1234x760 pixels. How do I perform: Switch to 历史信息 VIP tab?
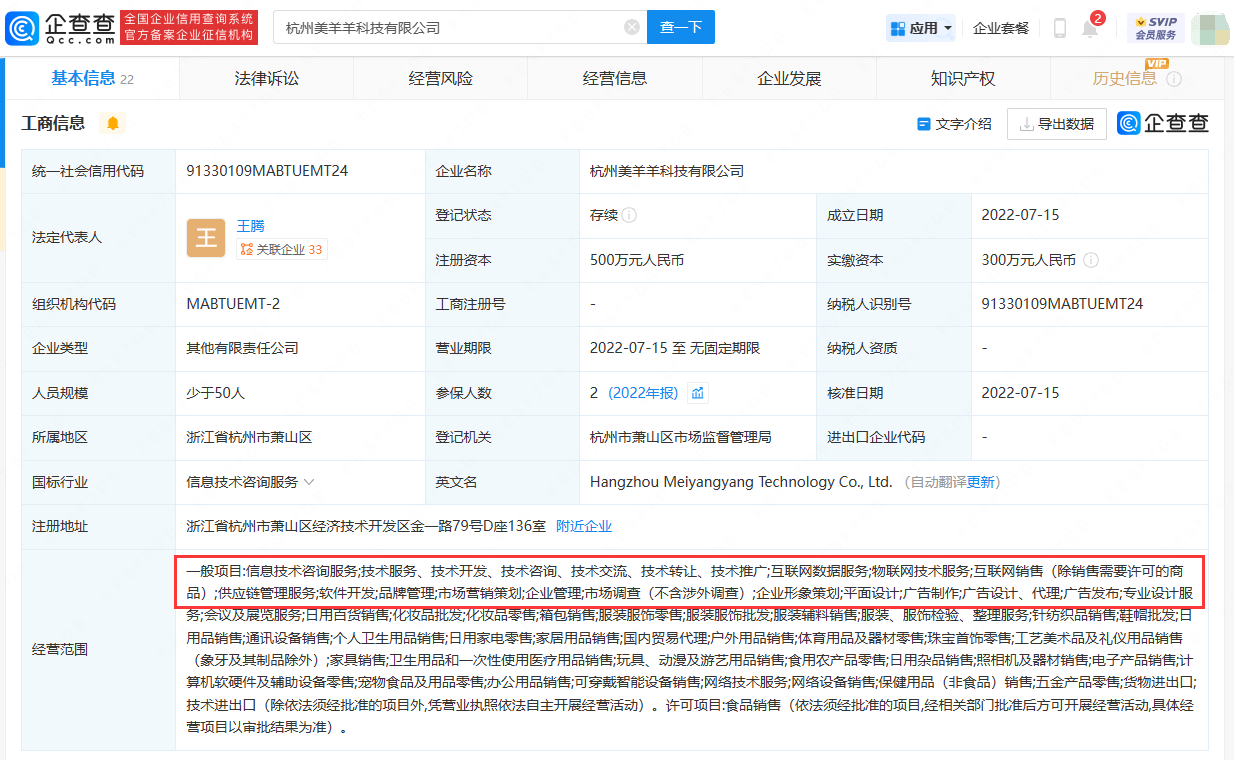1136,79
